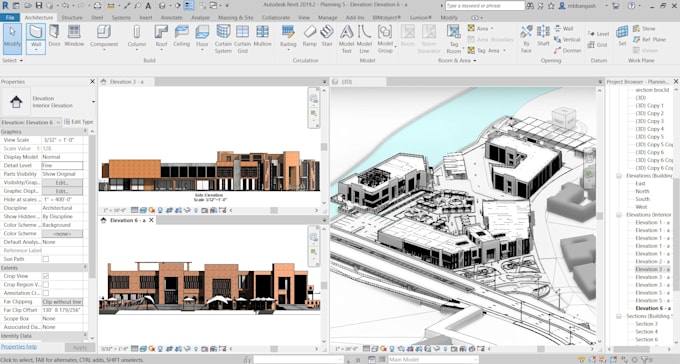The width and height of the screenshot is (680, 364).
Task: Open the Select panel dropdown
Action: (13, 60)
